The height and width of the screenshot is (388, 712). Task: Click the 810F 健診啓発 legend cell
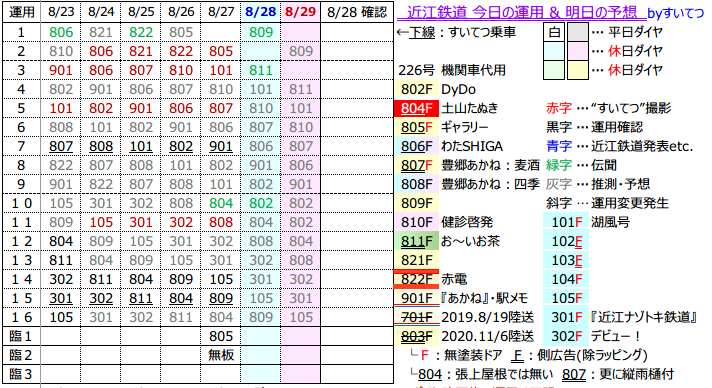[416, 222]
